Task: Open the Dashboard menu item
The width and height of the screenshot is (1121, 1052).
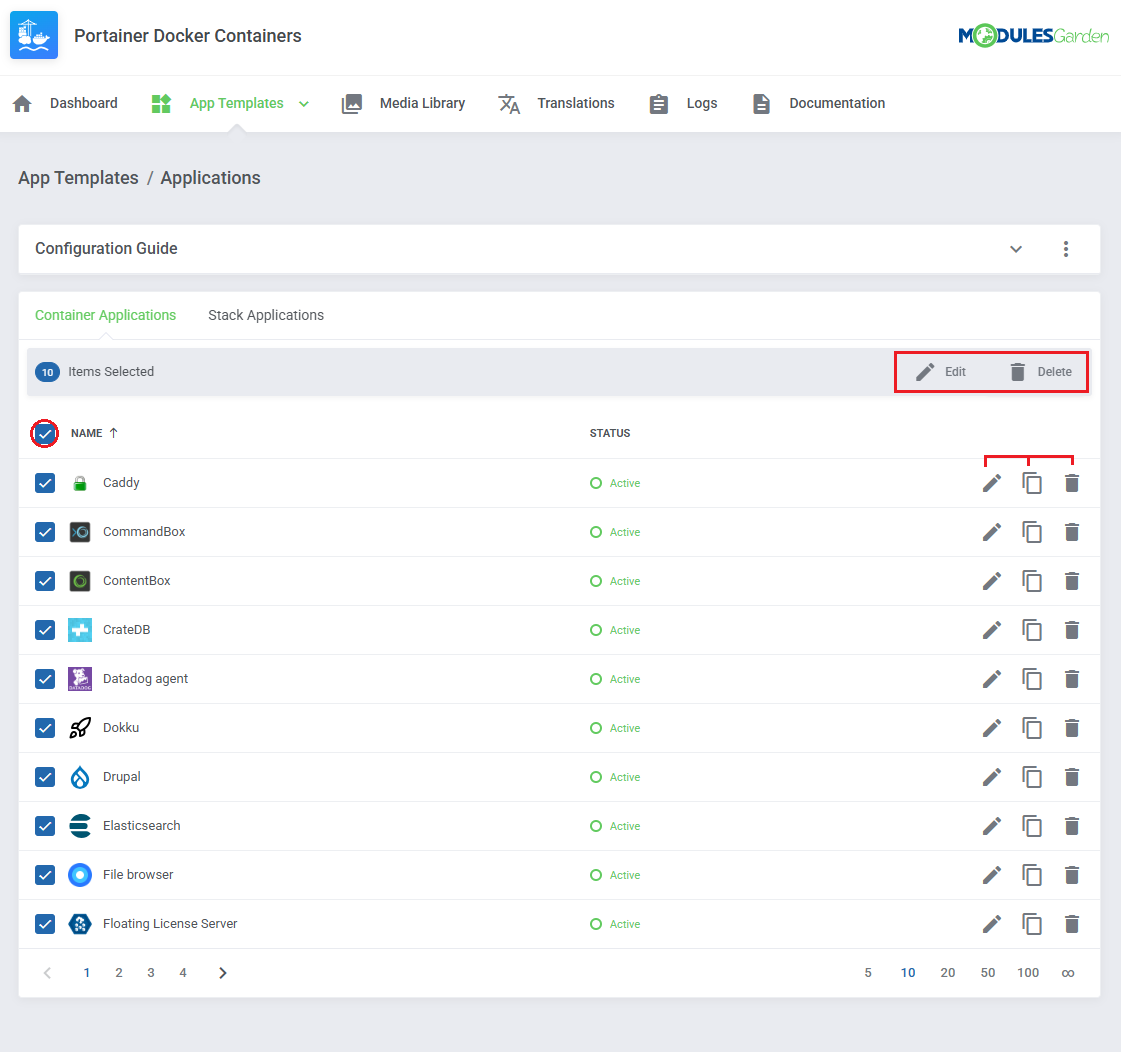Action: 65,103
